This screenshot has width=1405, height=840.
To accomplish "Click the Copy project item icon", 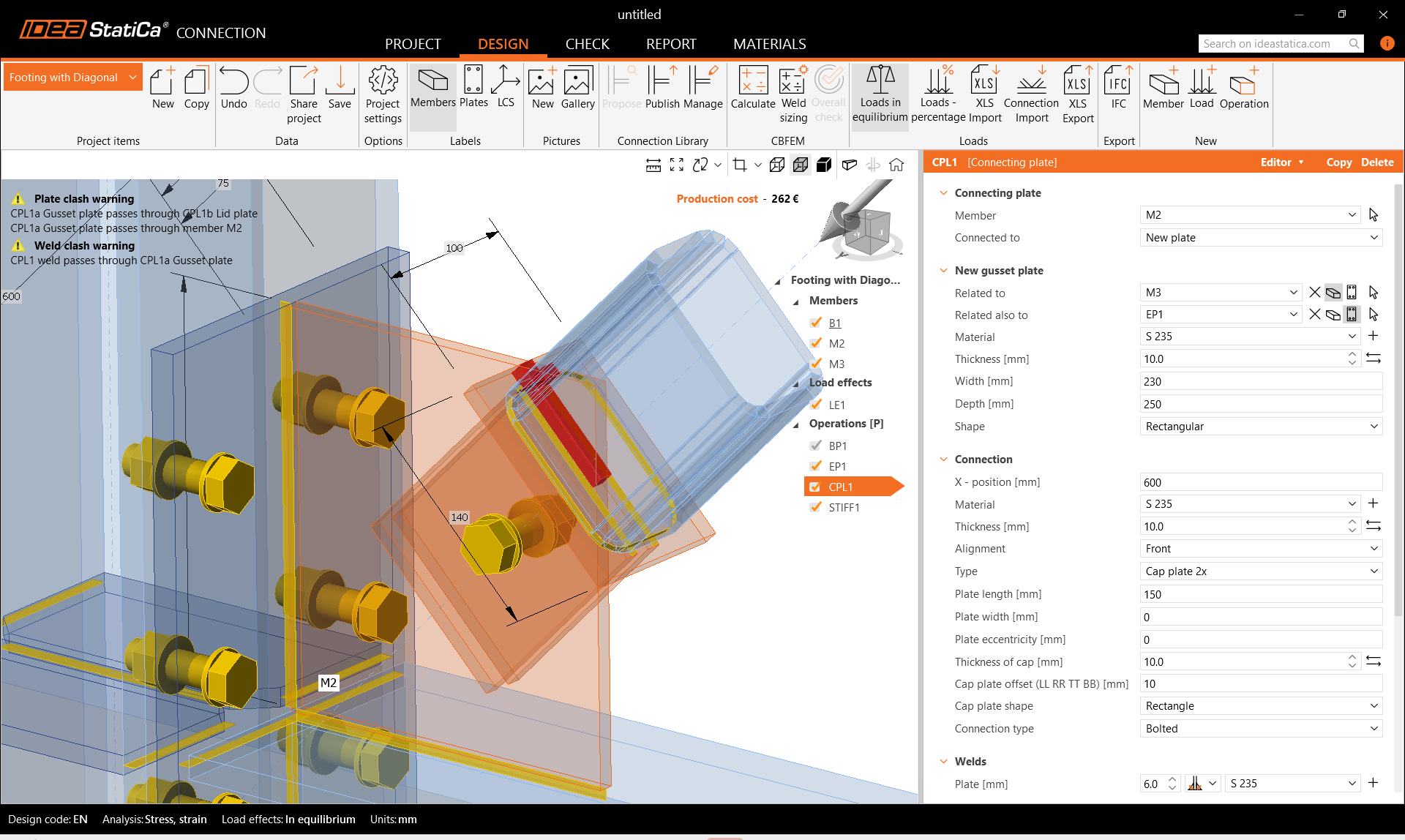I will (x=196, y=88).
